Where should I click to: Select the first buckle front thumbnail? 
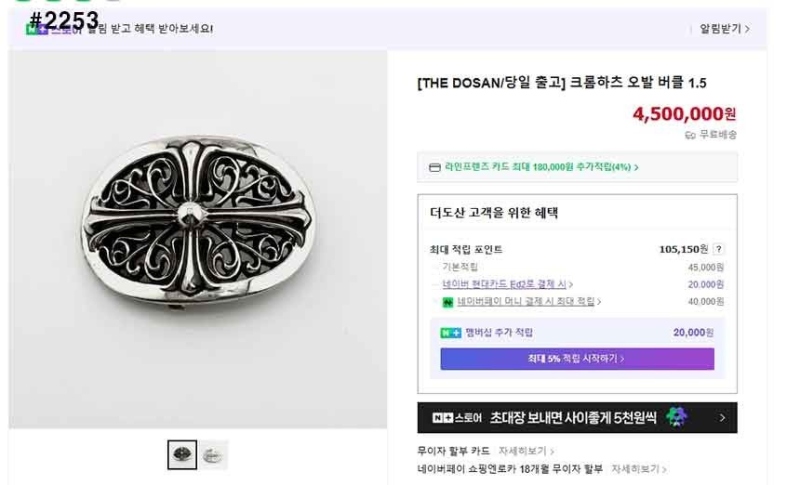182,455
